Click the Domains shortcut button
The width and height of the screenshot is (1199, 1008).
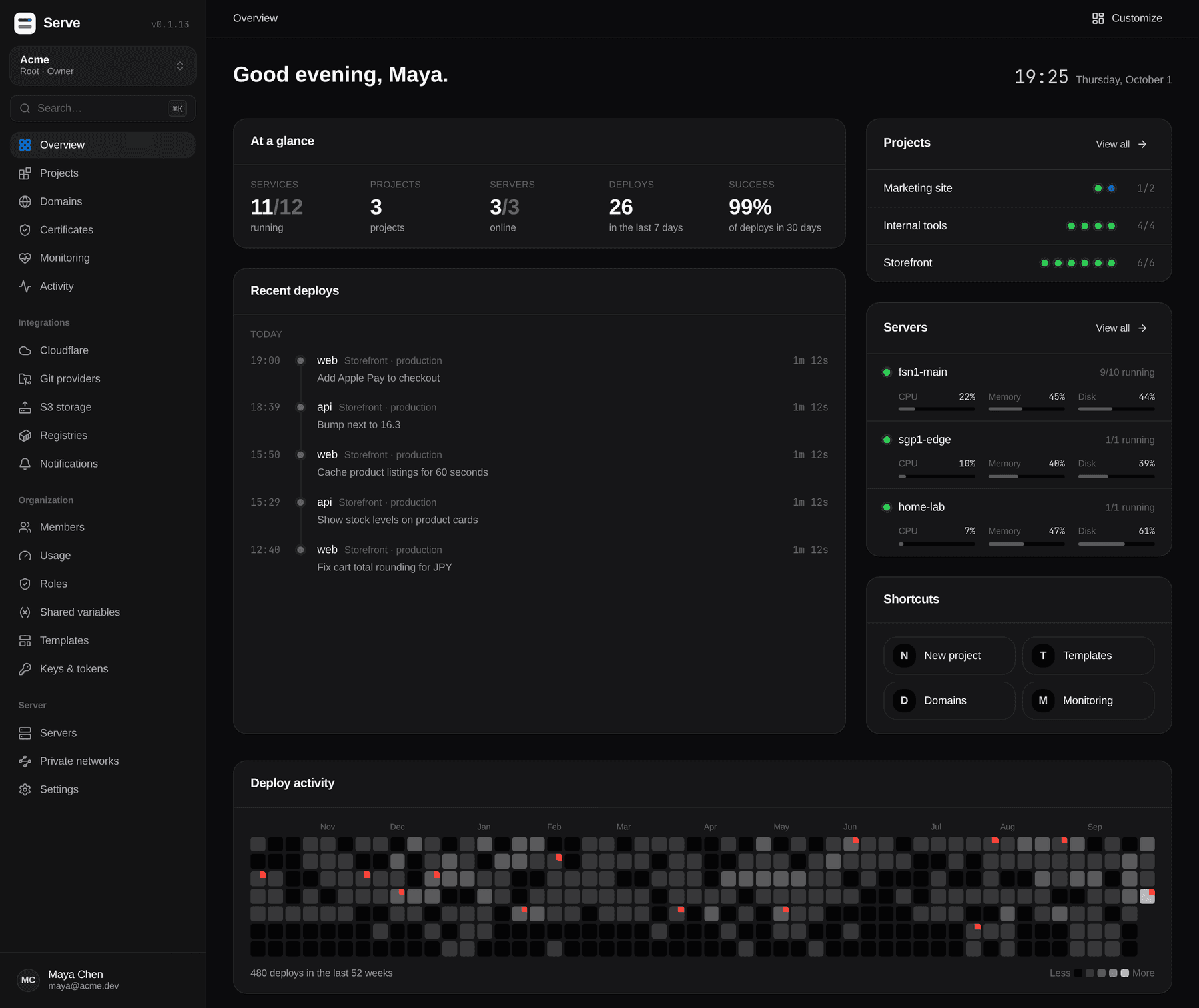coord(949,700)
